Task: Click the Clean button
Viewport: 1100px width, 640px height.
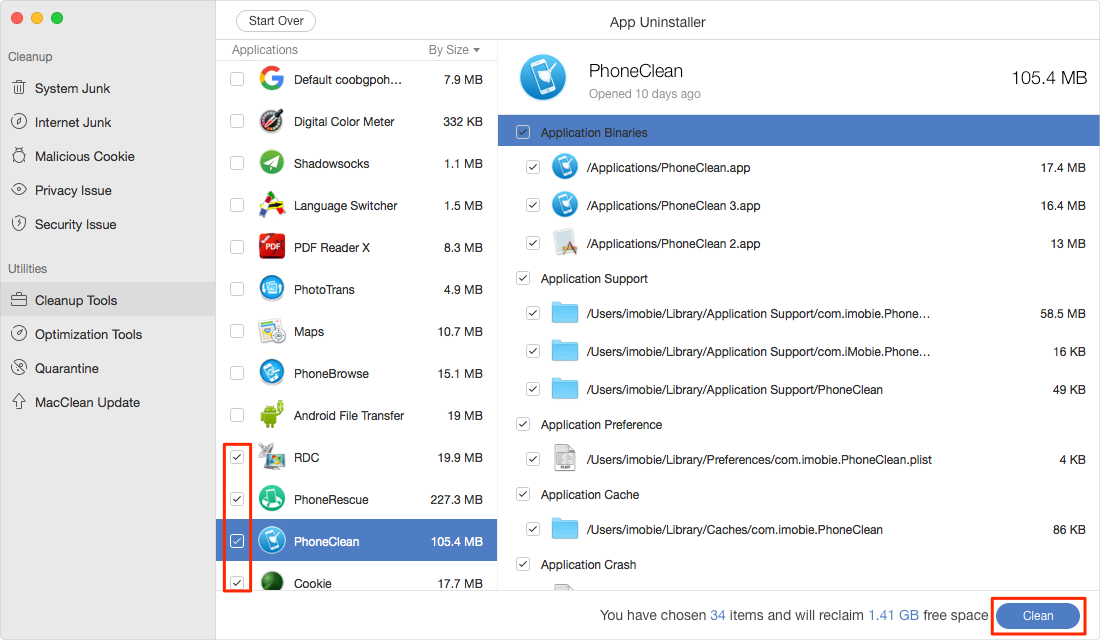Action: pyautogui.click(x=1038, y=615)
